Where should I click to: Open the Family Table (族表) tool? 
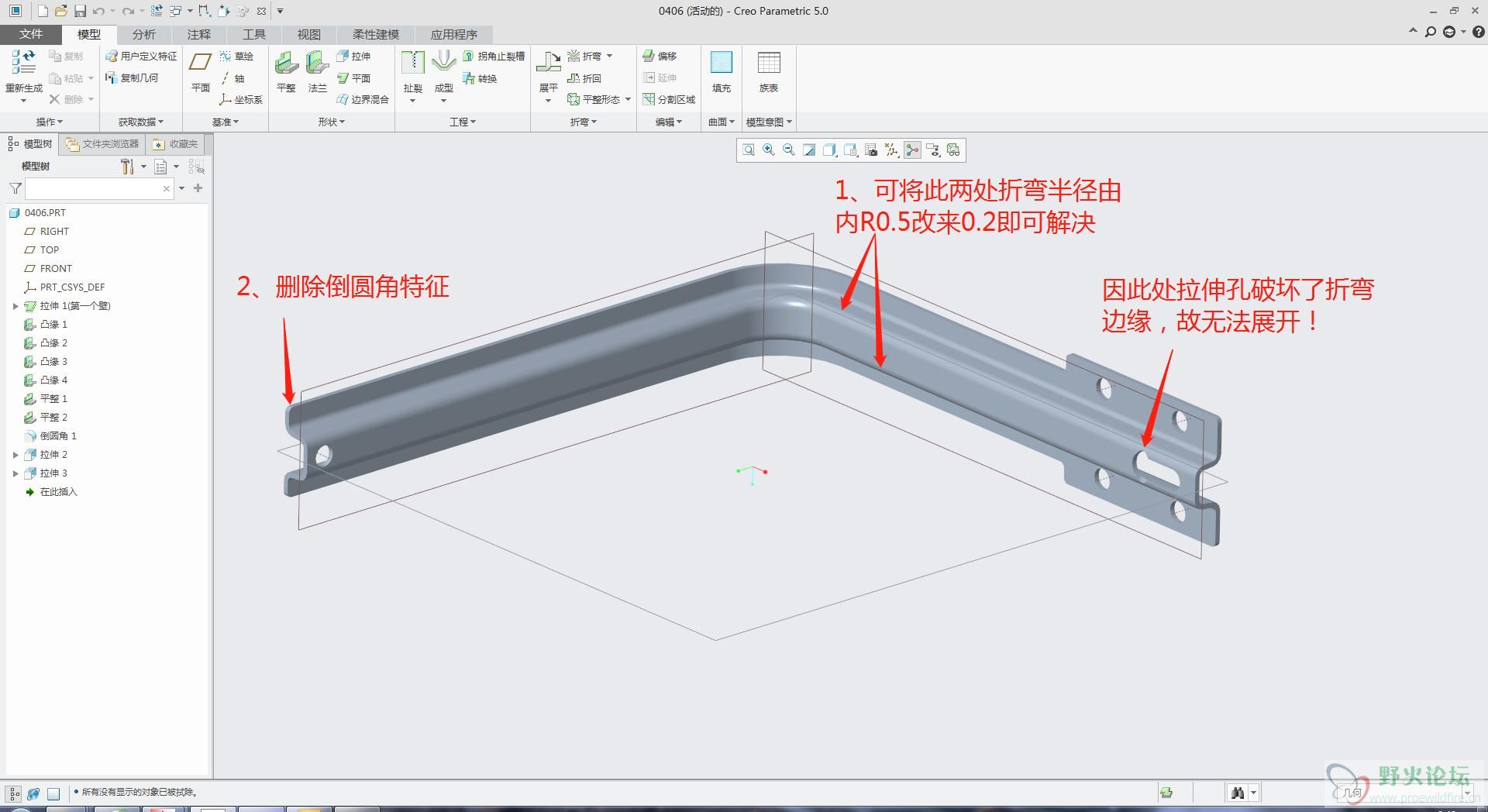tap(769, 72)
